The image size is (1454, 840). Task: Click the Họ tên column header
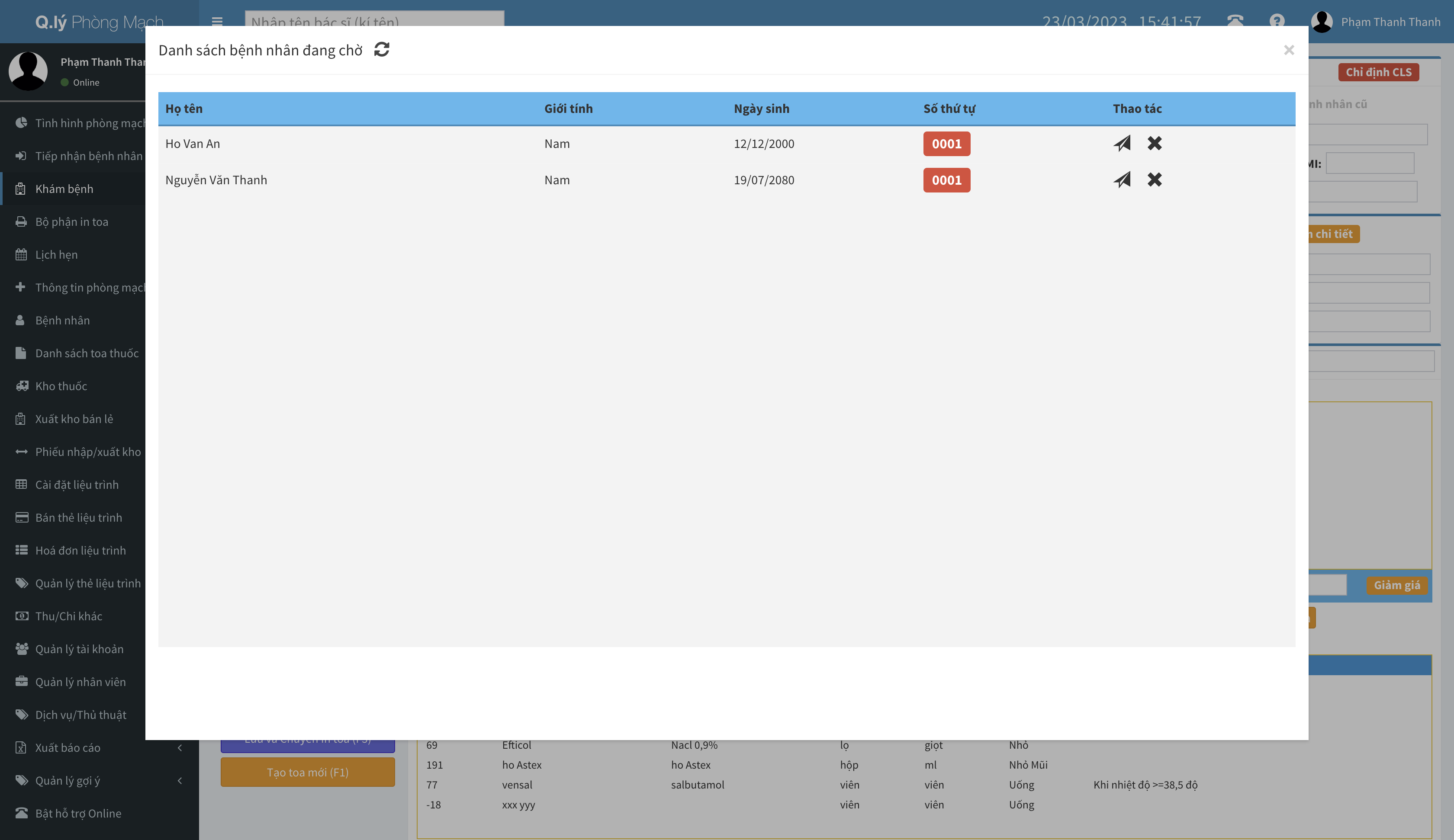[184, 109]
